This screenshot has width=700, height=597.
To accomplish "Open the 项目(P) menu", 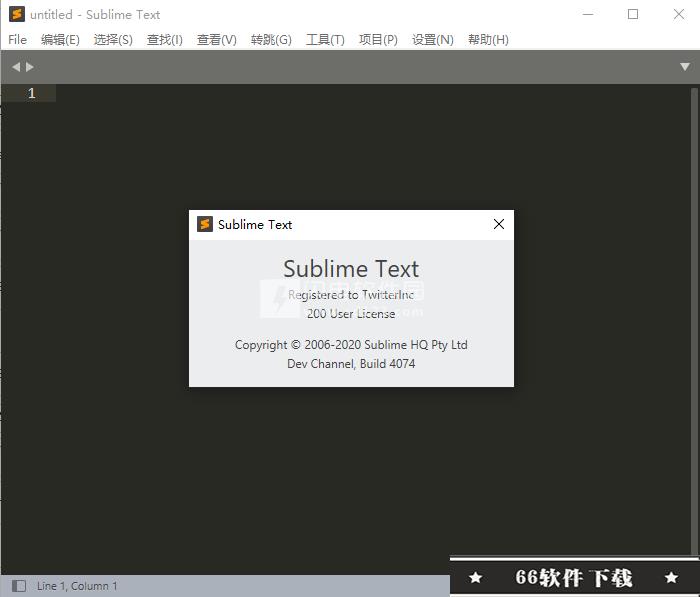I will click(378, 40).
